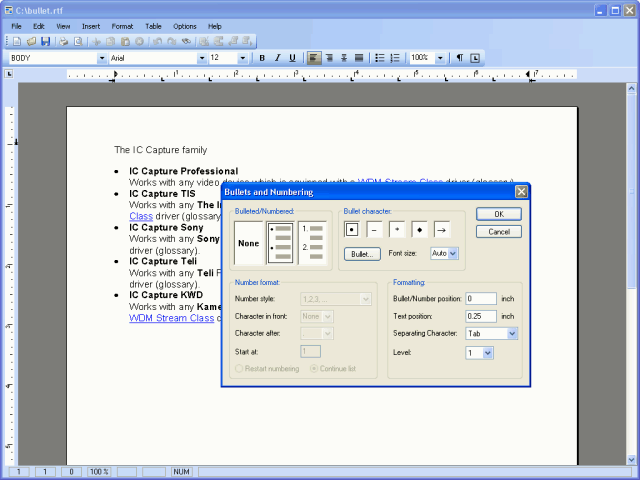Select the dash bullet character
The height and width of the screenshot is (480, 640).
click(x=373, y=230)
